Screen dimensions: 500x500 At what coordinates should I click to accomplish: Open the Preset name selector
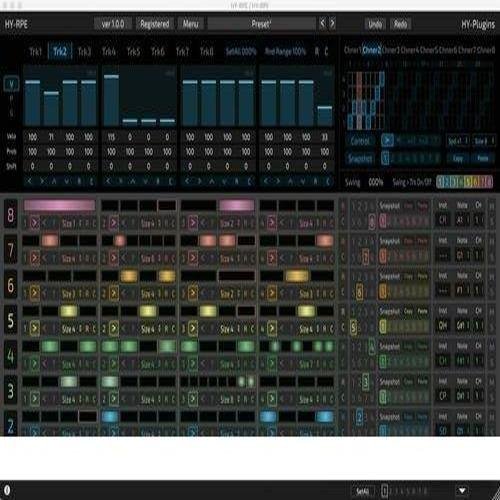[x=261, y=24]
